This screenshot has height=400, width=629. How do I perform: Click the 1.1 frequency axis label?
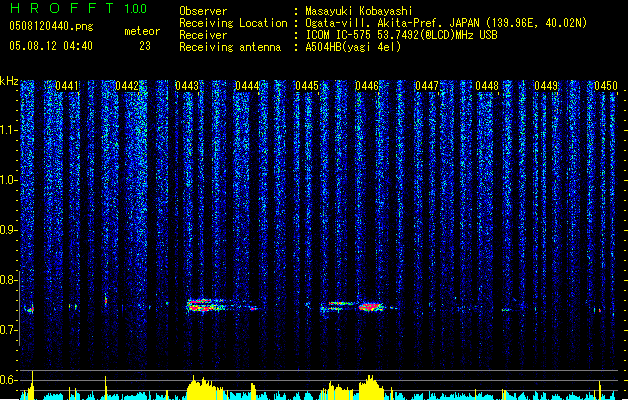tap(8, 130)
